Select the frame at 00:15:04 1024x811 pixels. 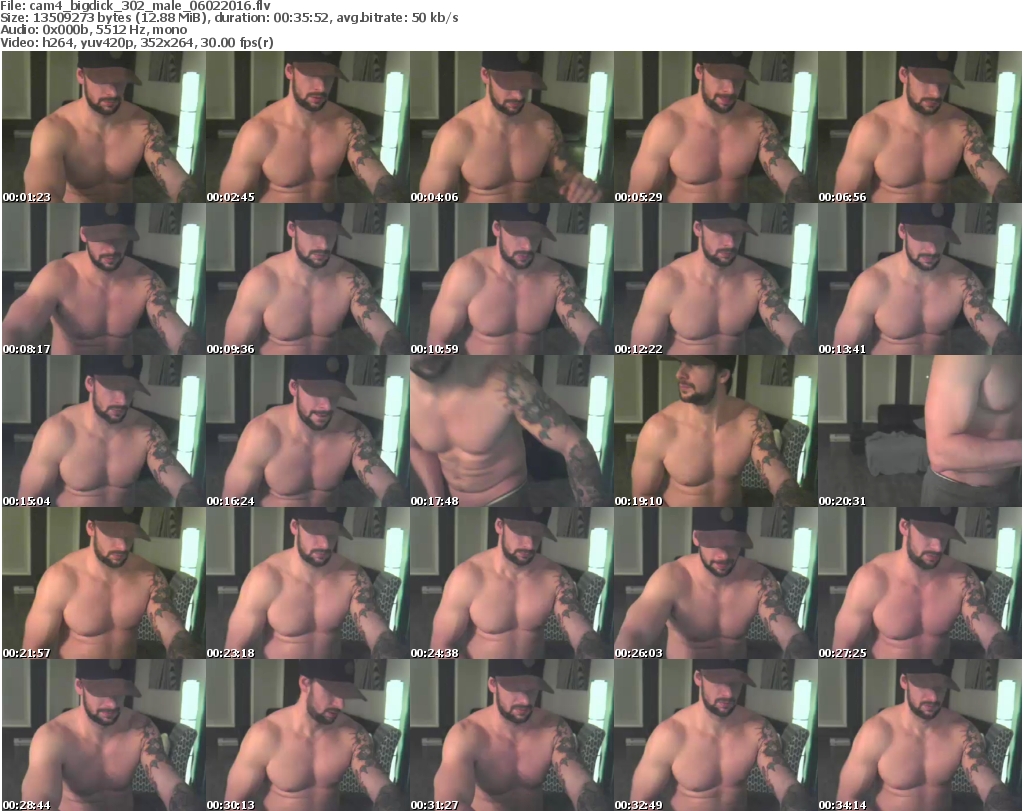tap(104, 432)
